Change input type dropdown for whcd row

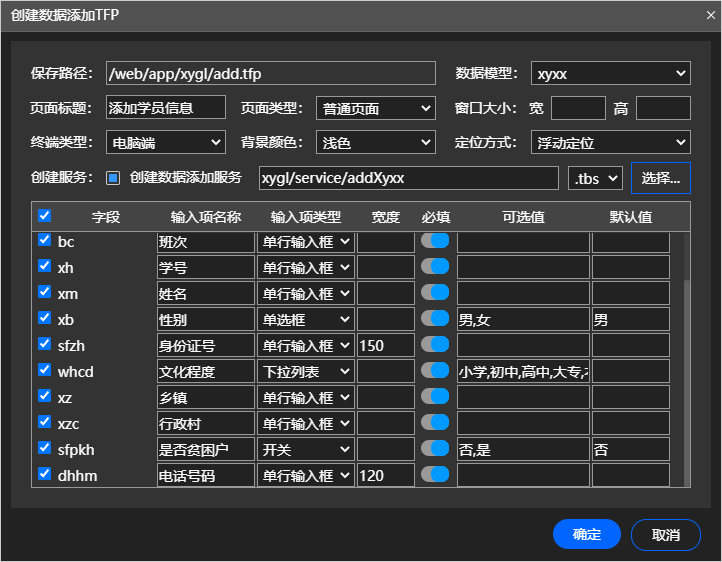pyautogui.click(x=306, y=371)
